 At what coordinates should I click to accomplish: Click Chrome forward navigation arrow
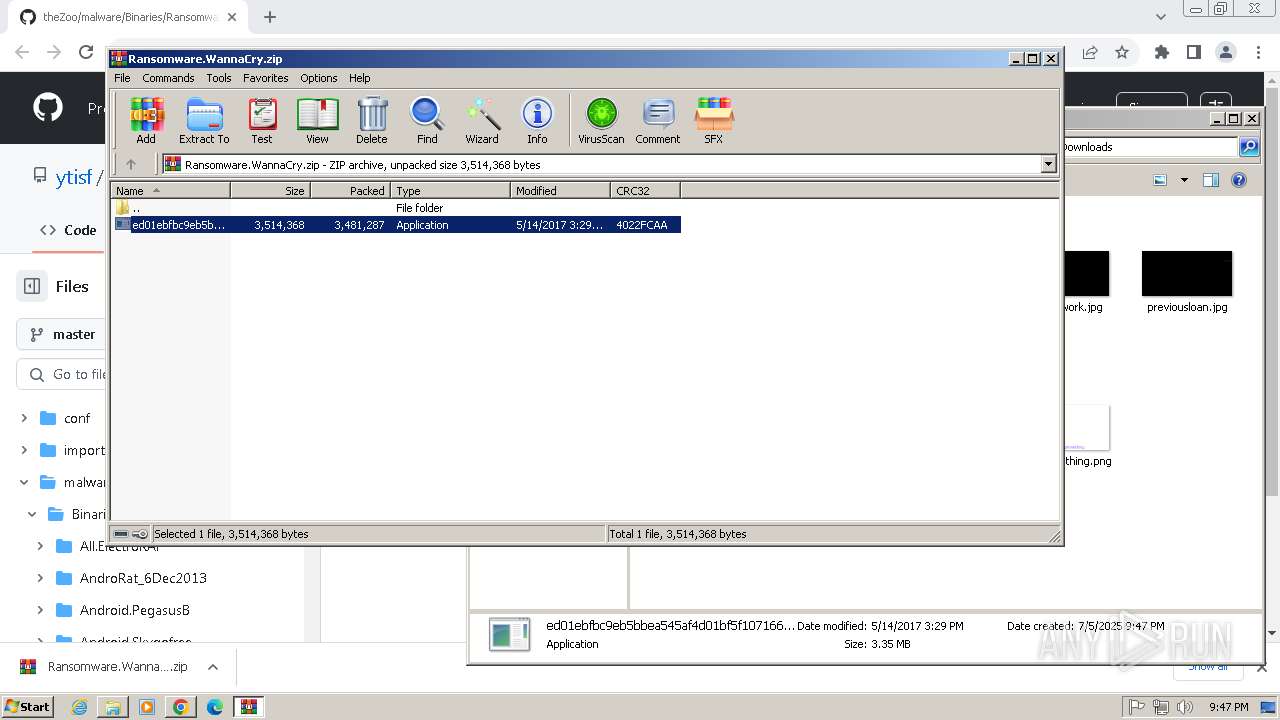(54, 52)
